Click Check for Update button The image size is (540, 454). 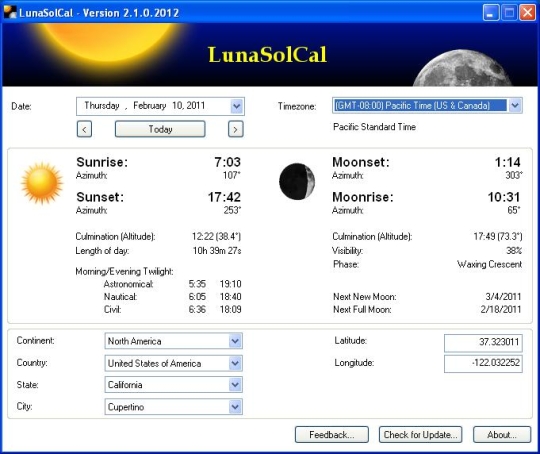(x=420, y=435)
